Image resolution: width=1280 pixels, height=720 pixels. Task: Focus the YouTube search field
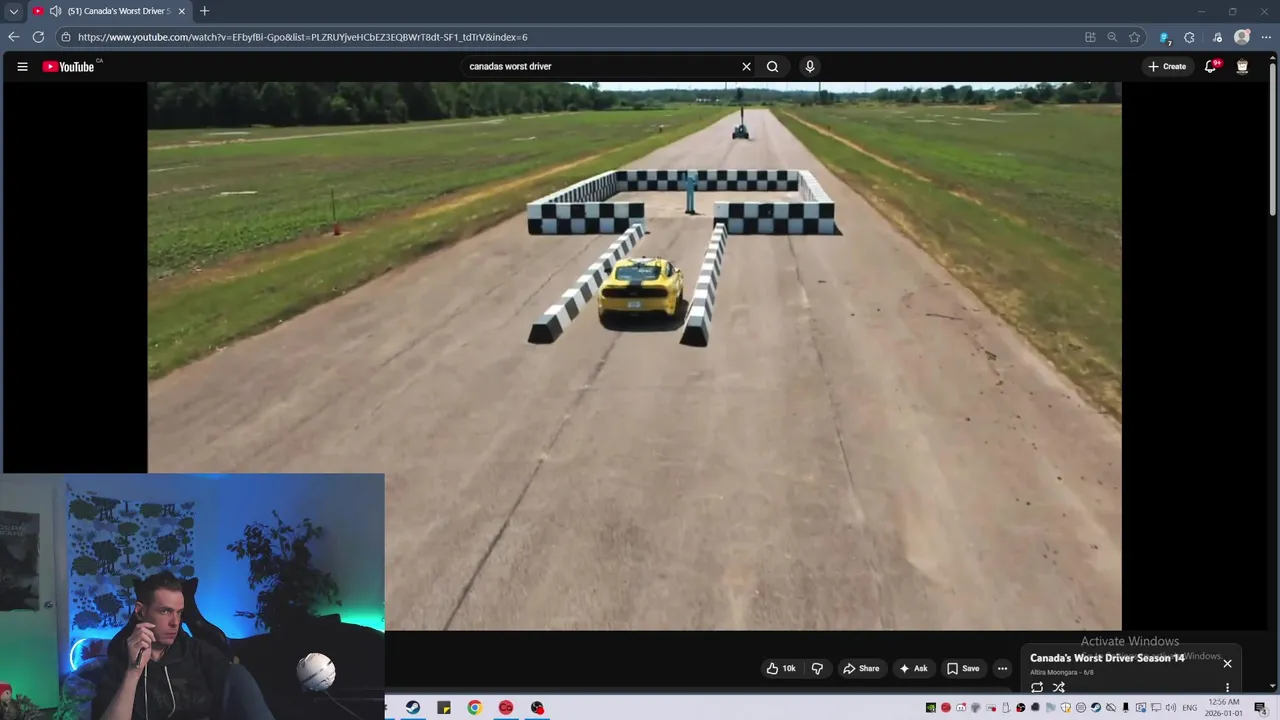tap(600, 67)
